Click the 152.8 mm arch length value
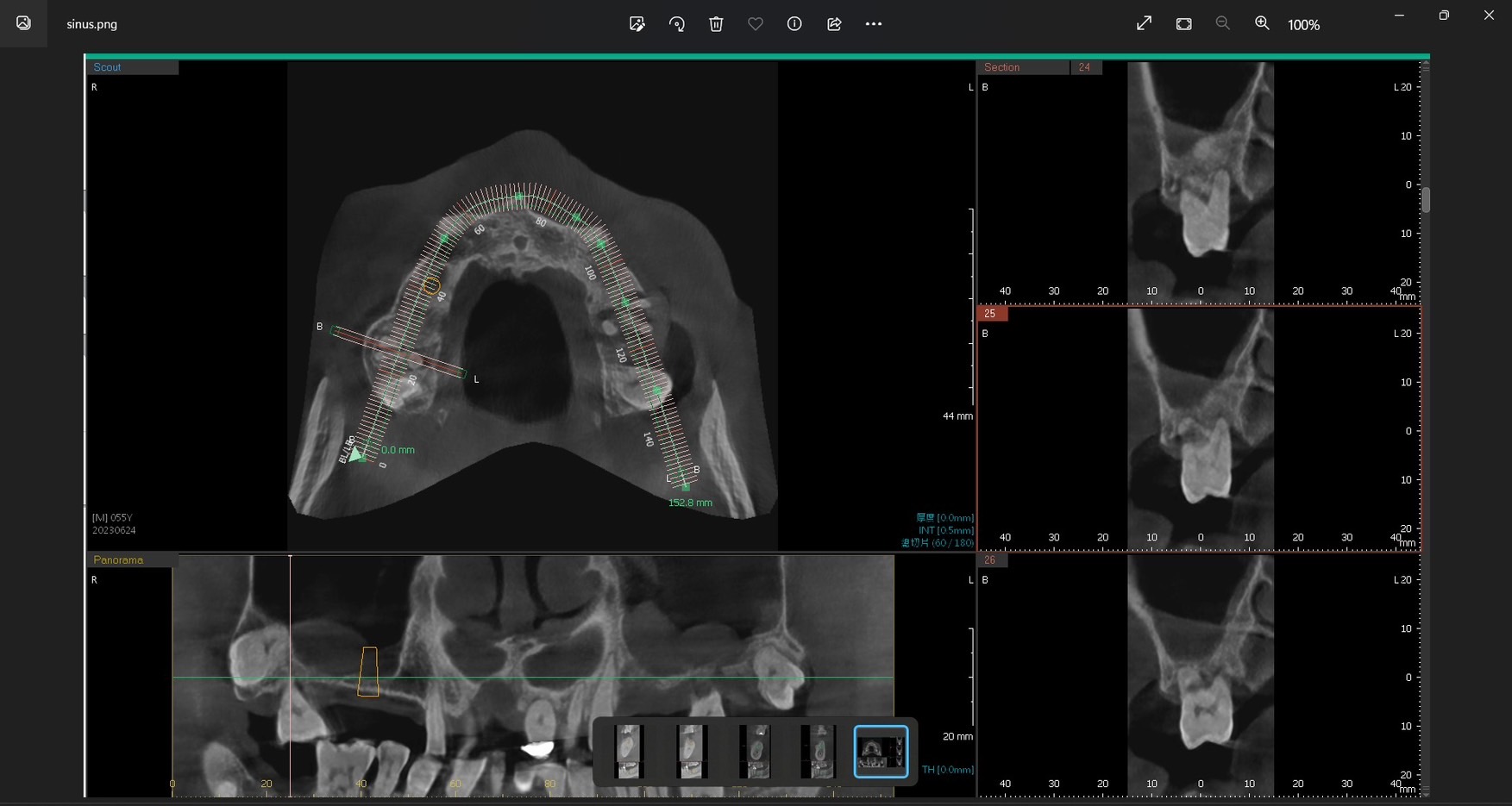1512x806 pixels. coord(690,503)
